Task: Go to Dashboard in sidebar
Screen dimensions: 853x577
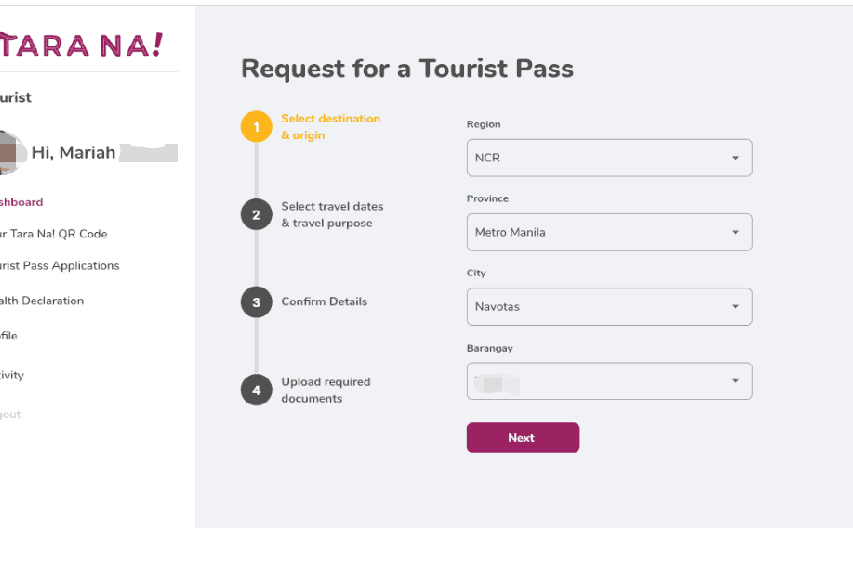Action: [x=22, y=202]
